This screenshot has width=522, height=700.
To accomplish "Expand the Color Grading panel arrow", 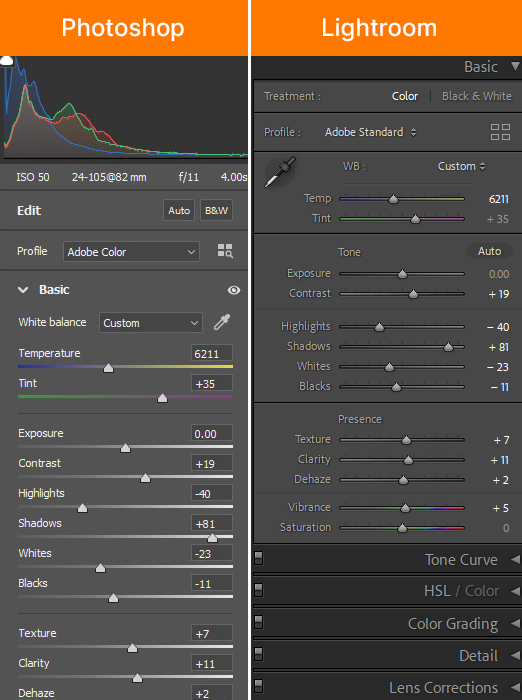I will click(515, 623).
